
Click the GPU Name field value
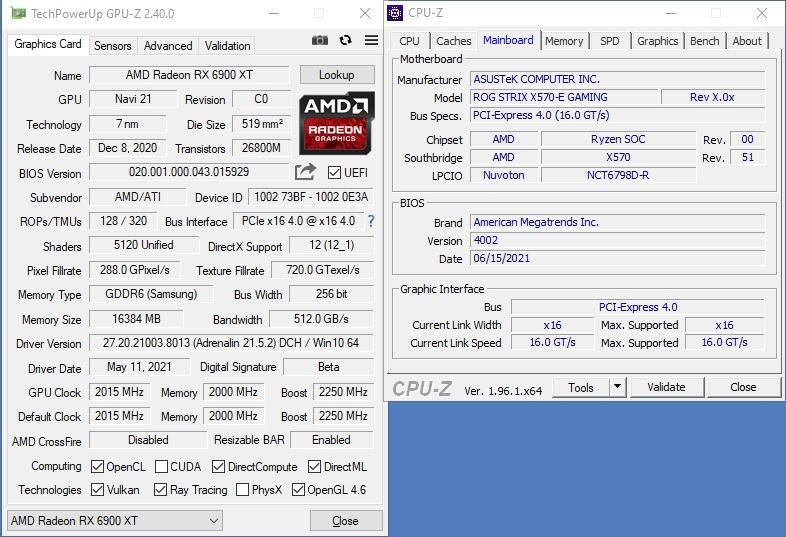point(189,75)
